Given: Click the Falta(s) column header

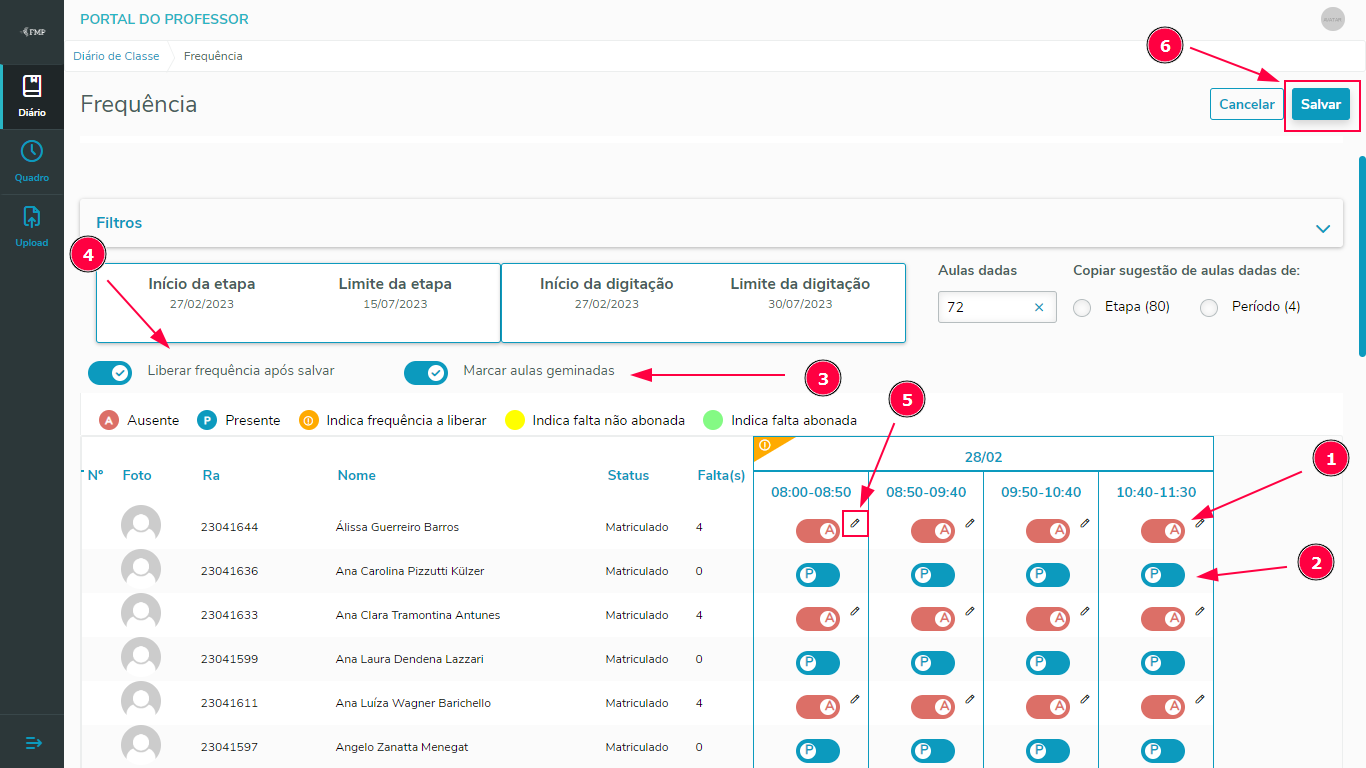Looking at the screenshot, I should [721, 475].
